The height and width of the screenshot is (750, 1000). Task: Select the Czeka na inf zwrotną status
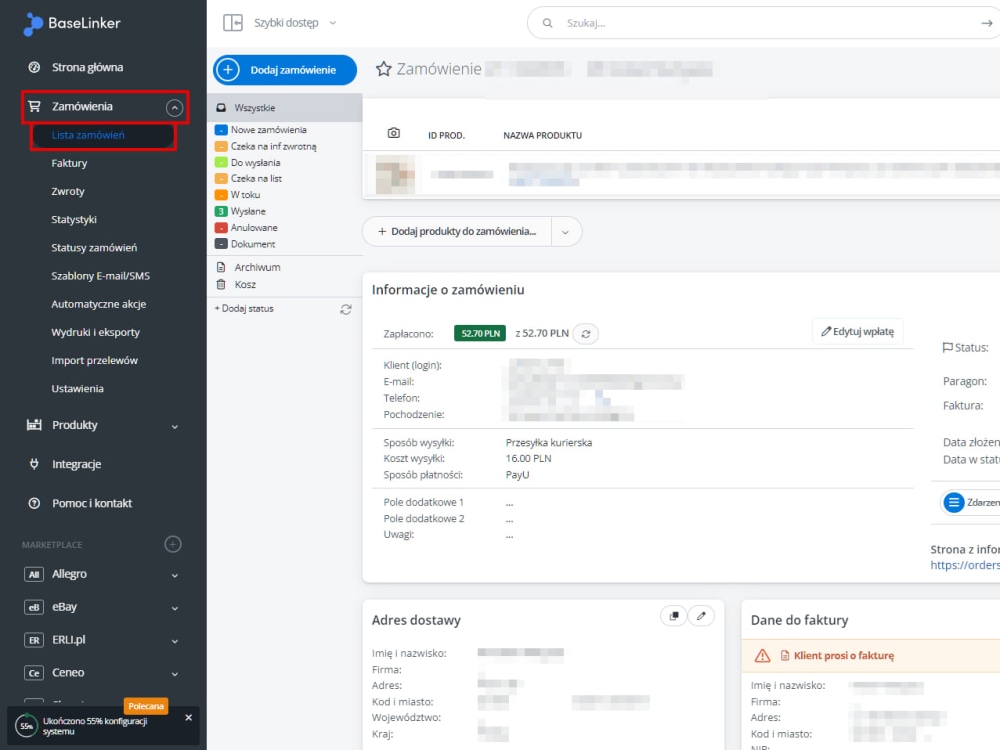point(265,146)
